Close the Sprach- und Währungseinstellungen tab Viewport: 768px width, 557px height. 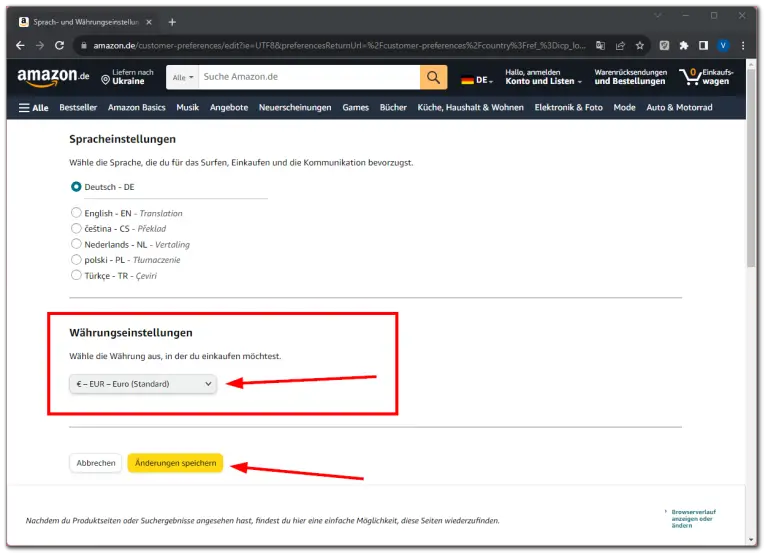149,22
